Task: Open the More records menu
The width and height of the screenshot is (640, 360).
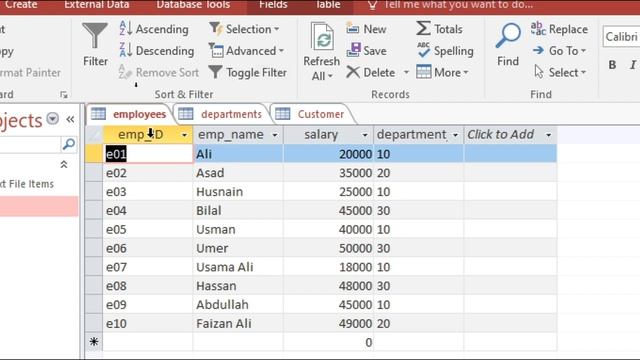Action: (442, 72)
